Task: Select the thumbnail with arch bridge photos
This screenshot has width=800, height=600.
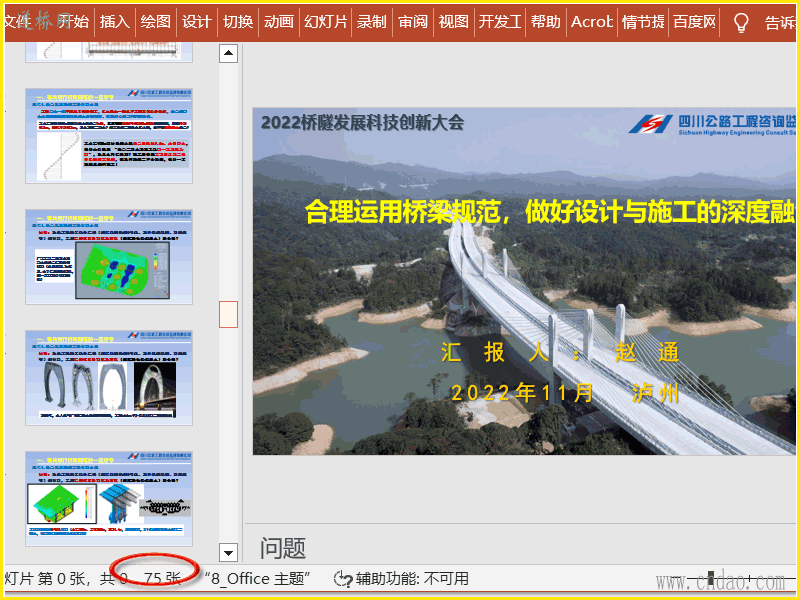Action: [109, 378]
